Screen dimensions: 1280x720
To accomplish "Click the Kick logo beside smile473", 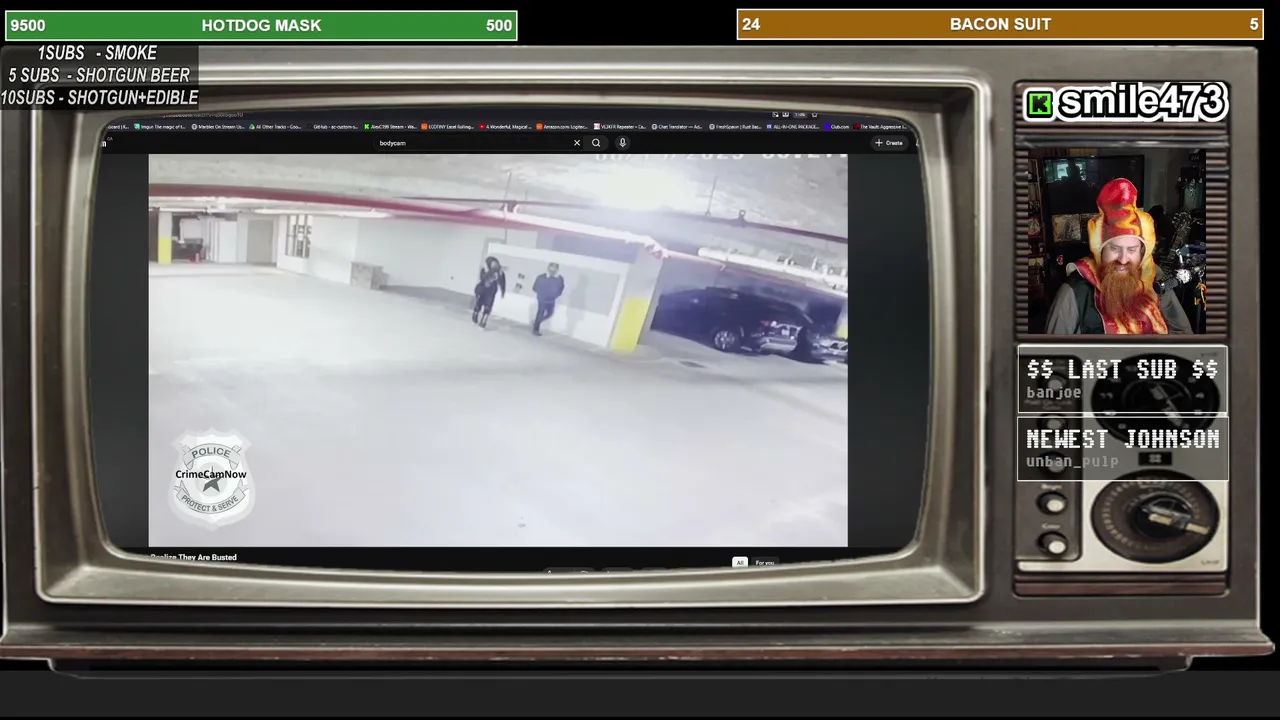I will click(1041, 104).
